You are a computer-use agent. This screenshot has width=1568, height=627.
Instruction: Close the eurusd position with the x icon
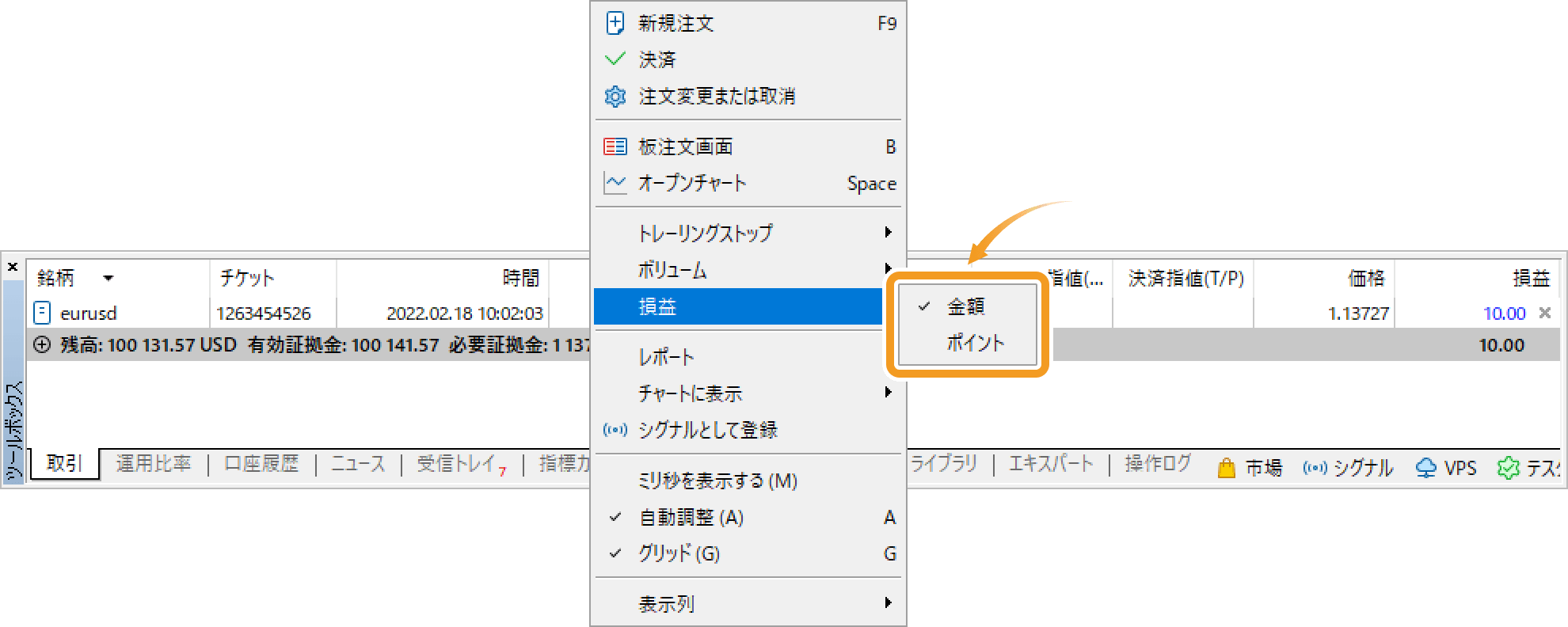pos(1545,313)
